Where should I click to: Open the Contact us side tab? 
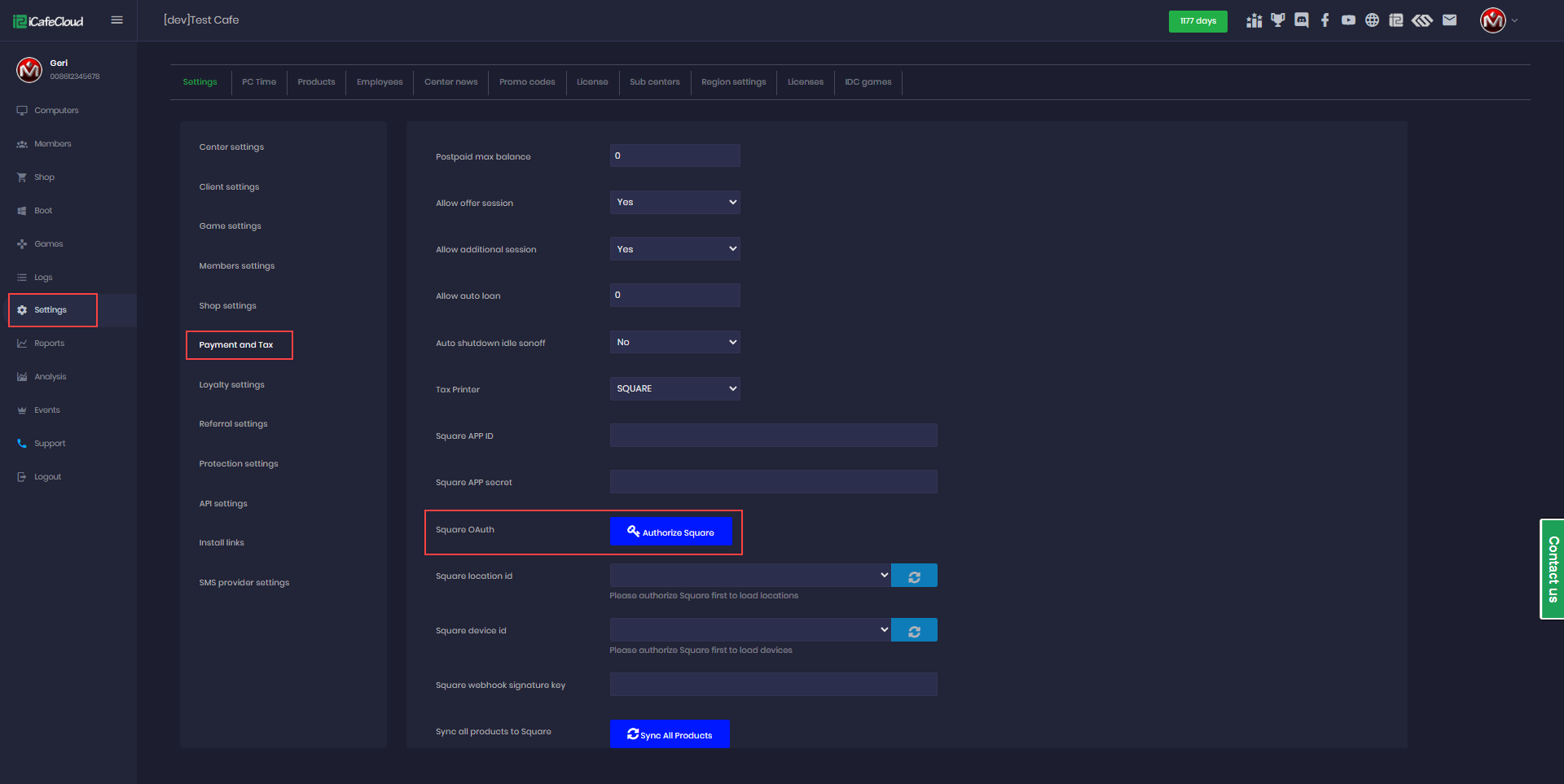[x=1553, y=569]
